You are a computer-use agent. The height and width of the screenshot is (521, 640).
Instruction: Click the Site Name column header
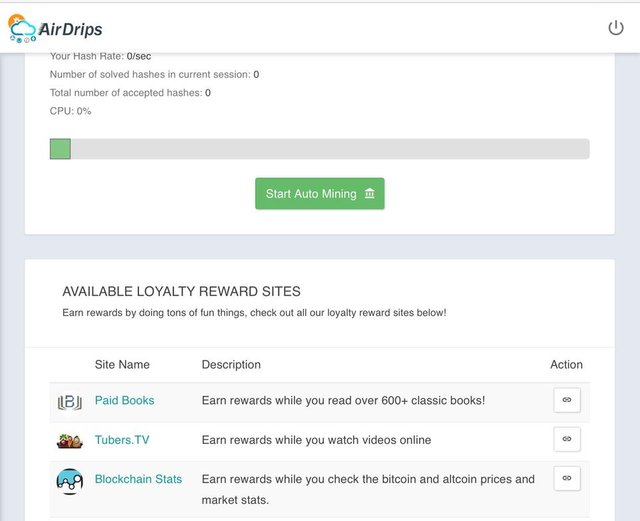pyautogui.click(x=122, y=364)
